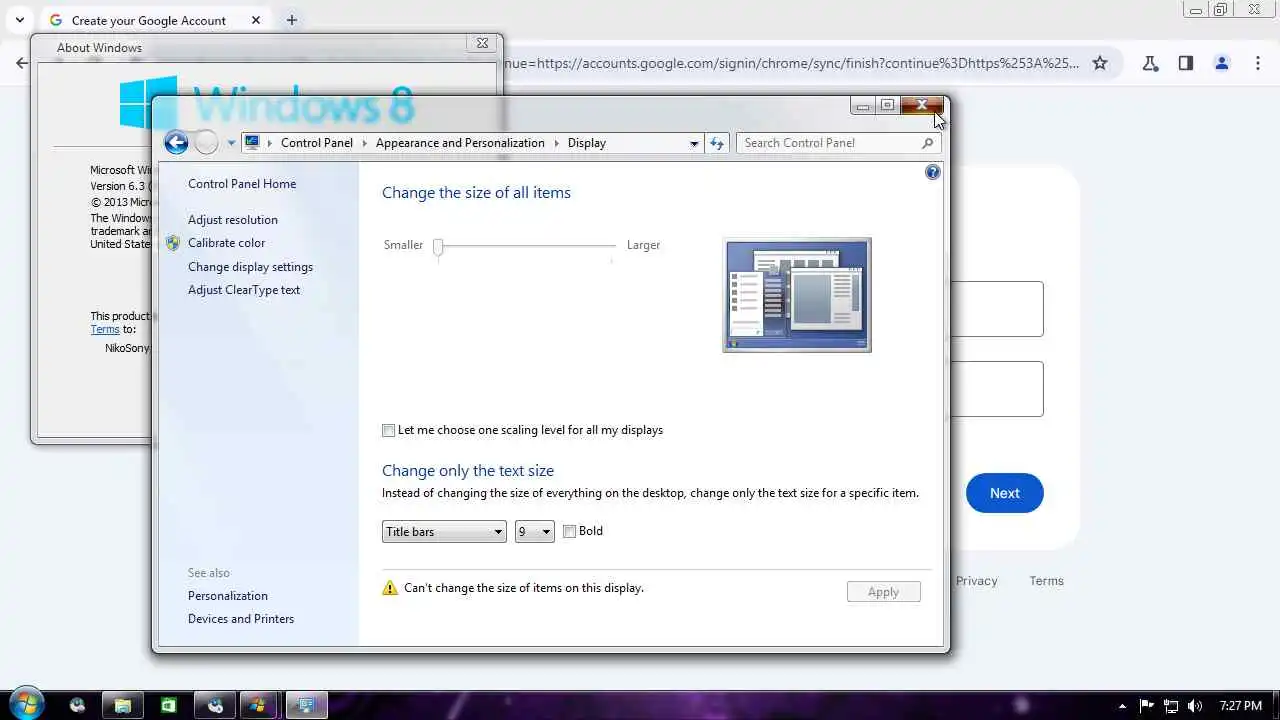Close the About Windows dialog
This screenshot has width=1280, height=720.
(x=482, y=43)
